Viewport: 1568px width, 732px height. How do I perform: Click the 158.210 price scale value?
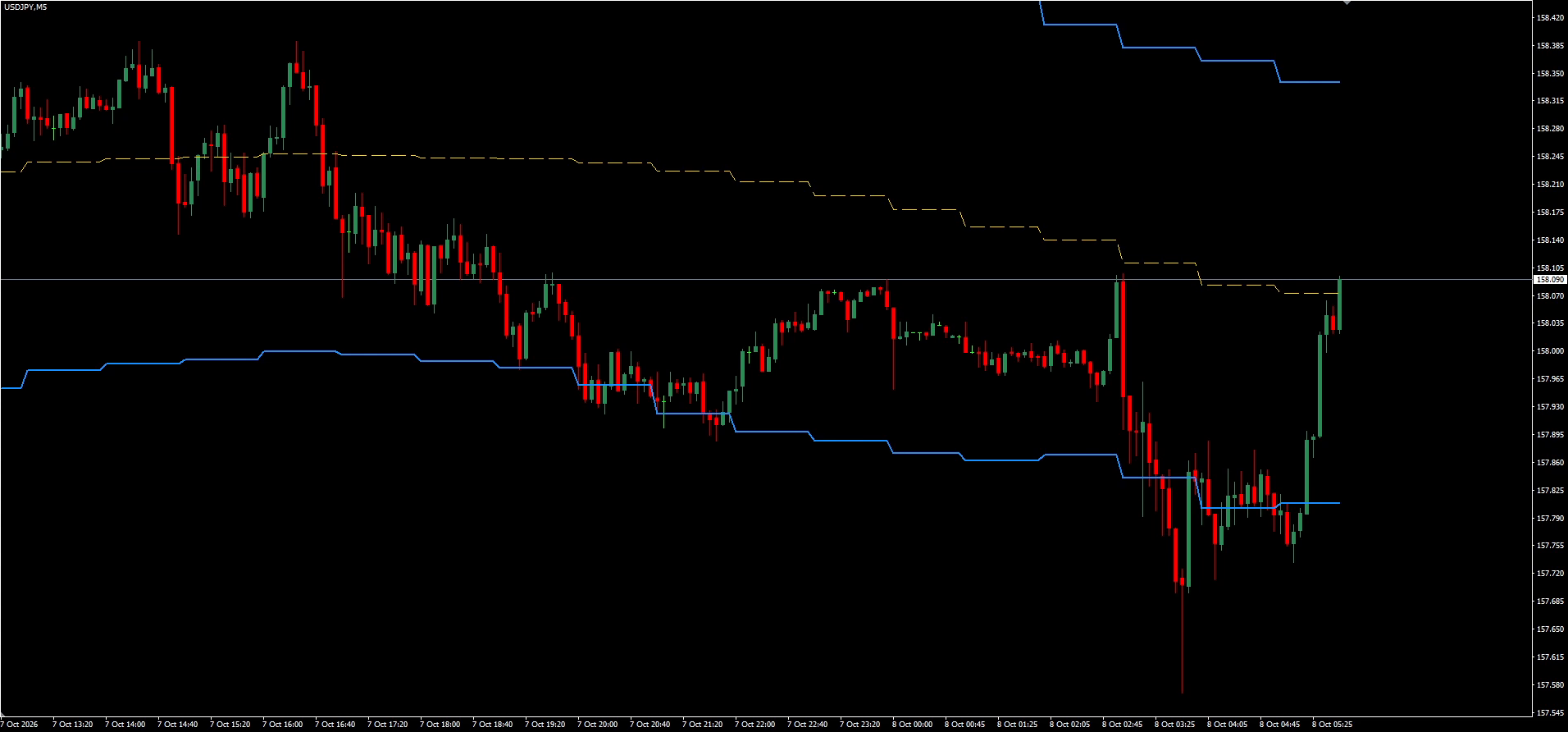coord(1549,185)
